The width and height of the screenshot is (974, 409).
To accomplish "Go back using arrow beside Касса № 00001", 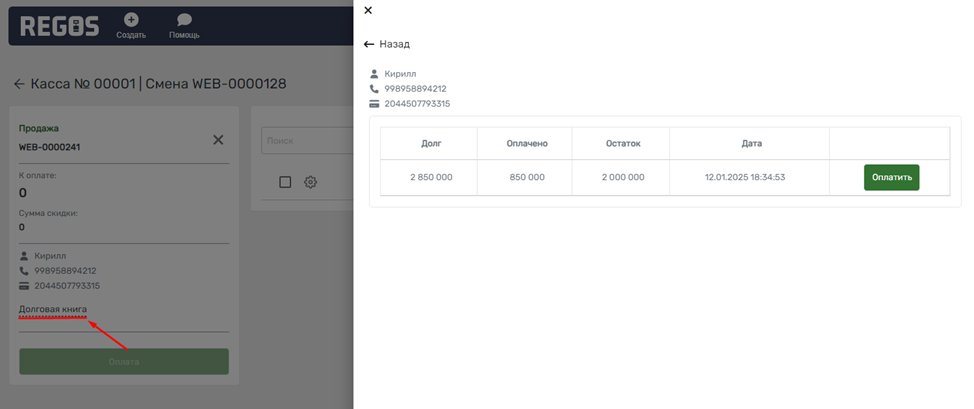I will click(19, 84).
